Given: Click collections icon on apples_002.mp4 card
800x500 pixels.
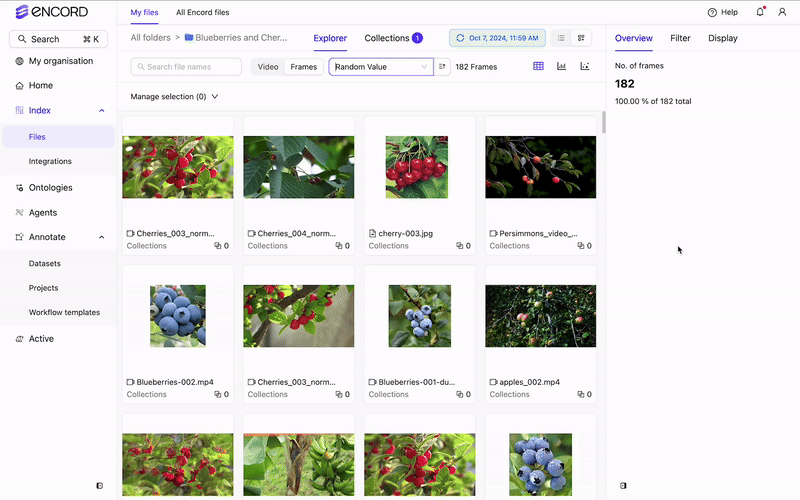Looking at the screenshot, I should pos(581,394).
